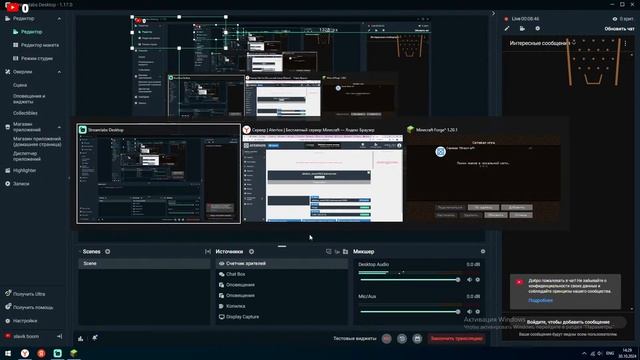Select the Scene item in Scenes list
The height and width of the screenshot is (360, 640).
click(x=144, y=264)
